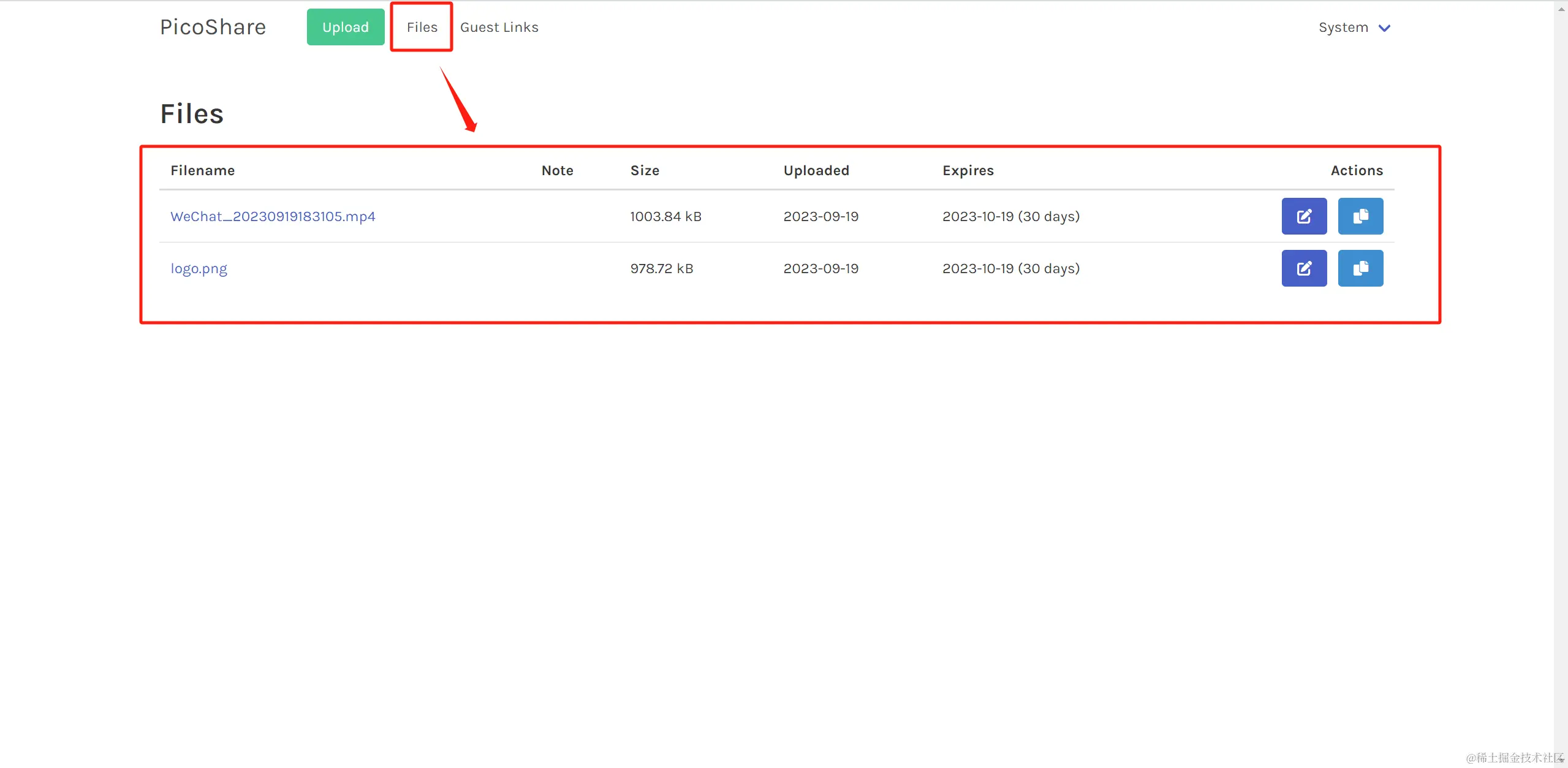Go to Guest Links page
Viewport: 1568px width, 768px height.
tap(499, 27)
